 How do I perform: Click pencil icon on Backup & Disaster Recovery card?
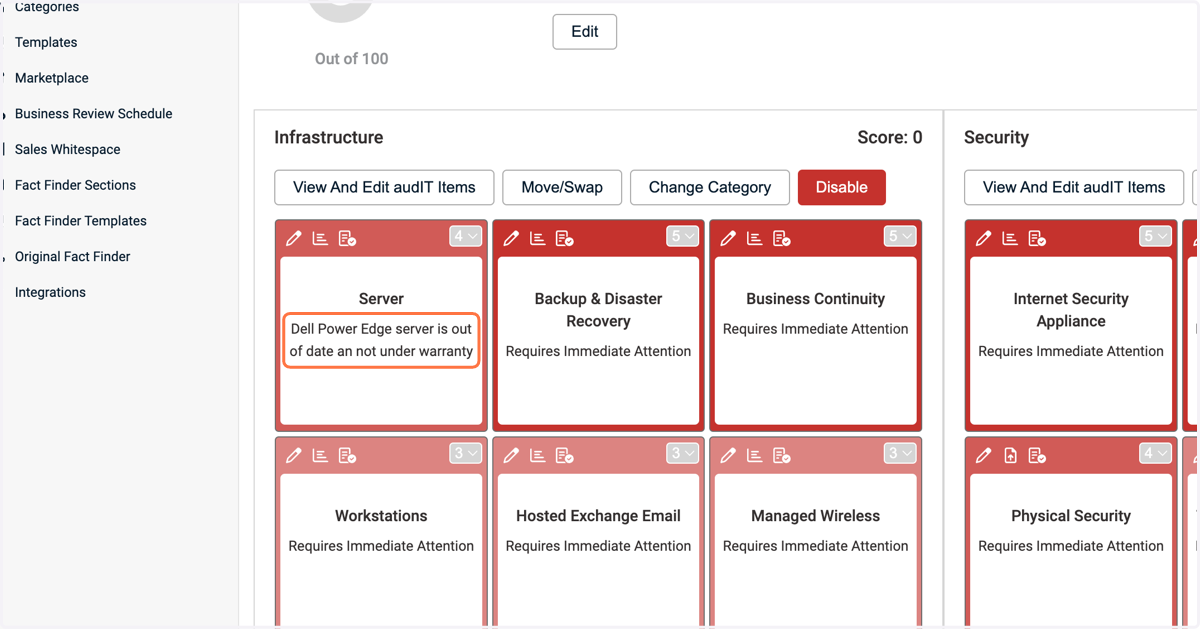[511, 238]
